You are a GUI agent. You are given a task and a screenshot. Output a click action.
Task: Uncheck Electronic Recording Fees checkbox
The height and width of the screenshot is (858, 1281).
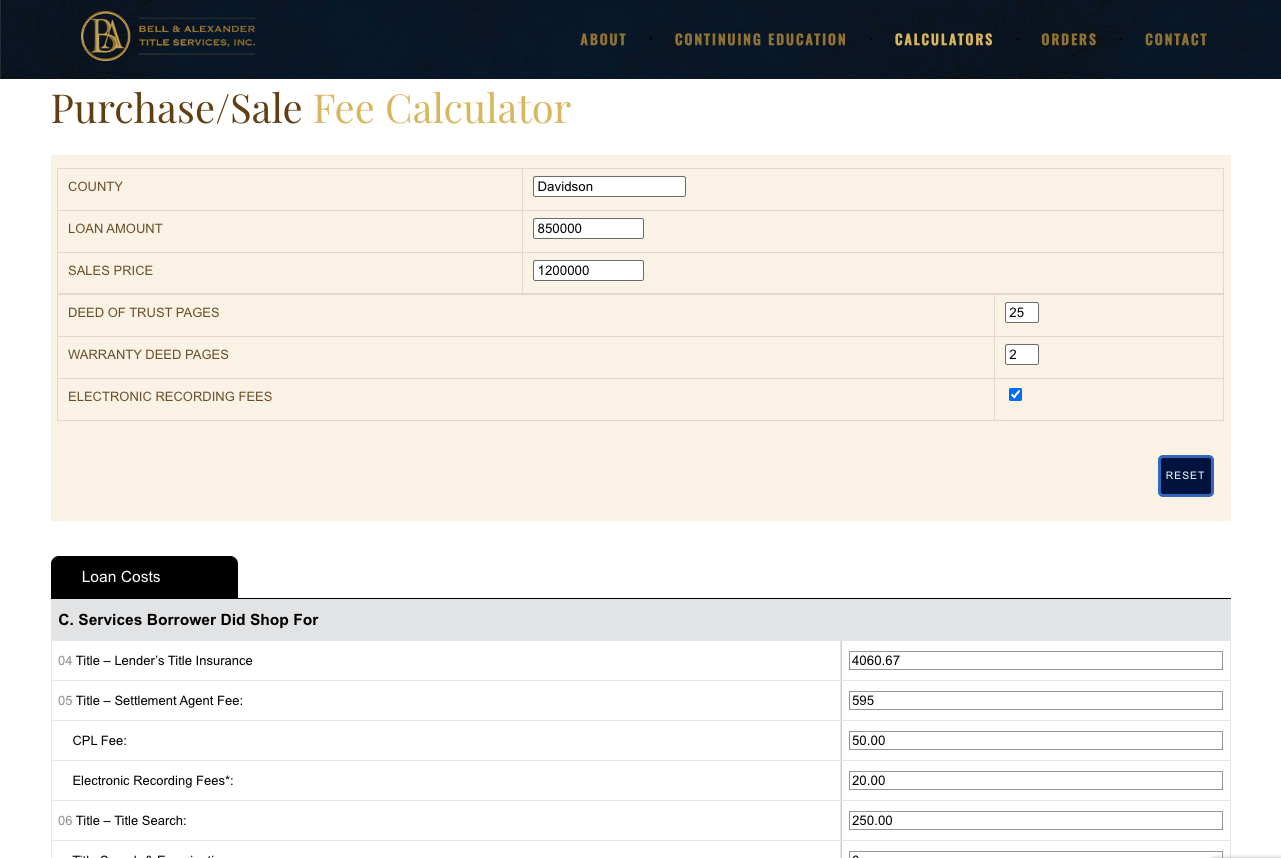pyautogui.click(x=1016, y=395)
